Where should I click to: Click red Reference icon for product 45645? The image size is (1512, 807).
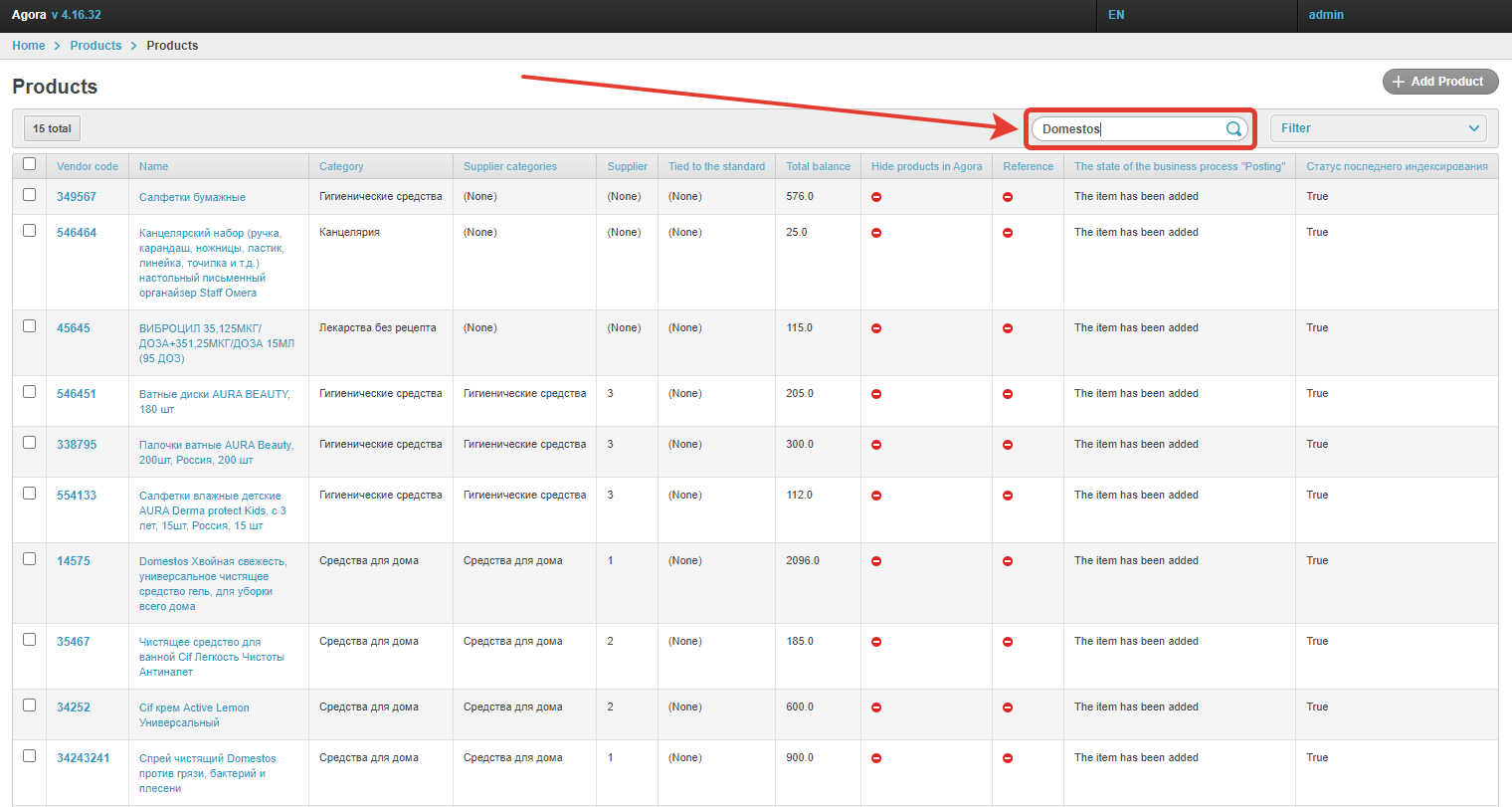pos(1008,328)
